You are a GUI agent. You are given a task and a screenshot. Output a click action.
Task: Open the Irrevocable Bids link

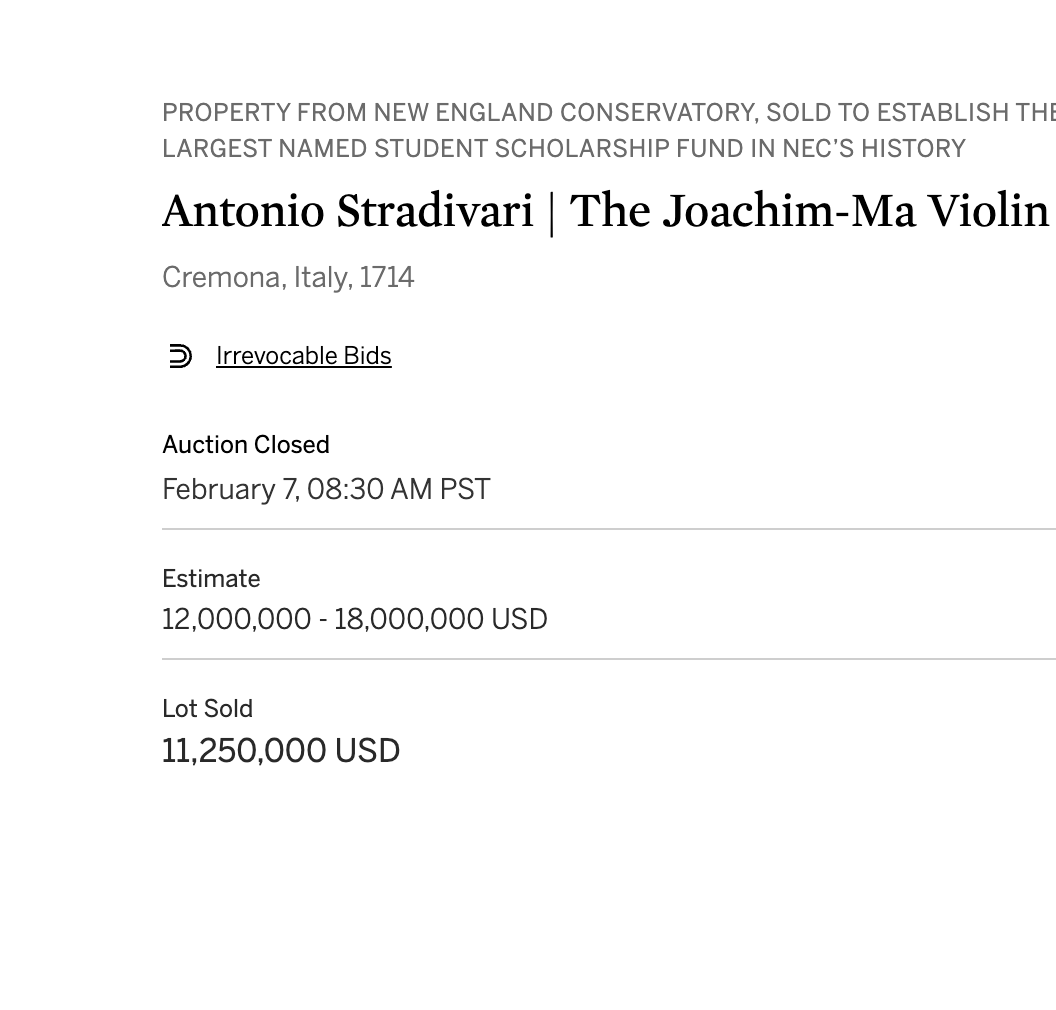tap(304, 356)
